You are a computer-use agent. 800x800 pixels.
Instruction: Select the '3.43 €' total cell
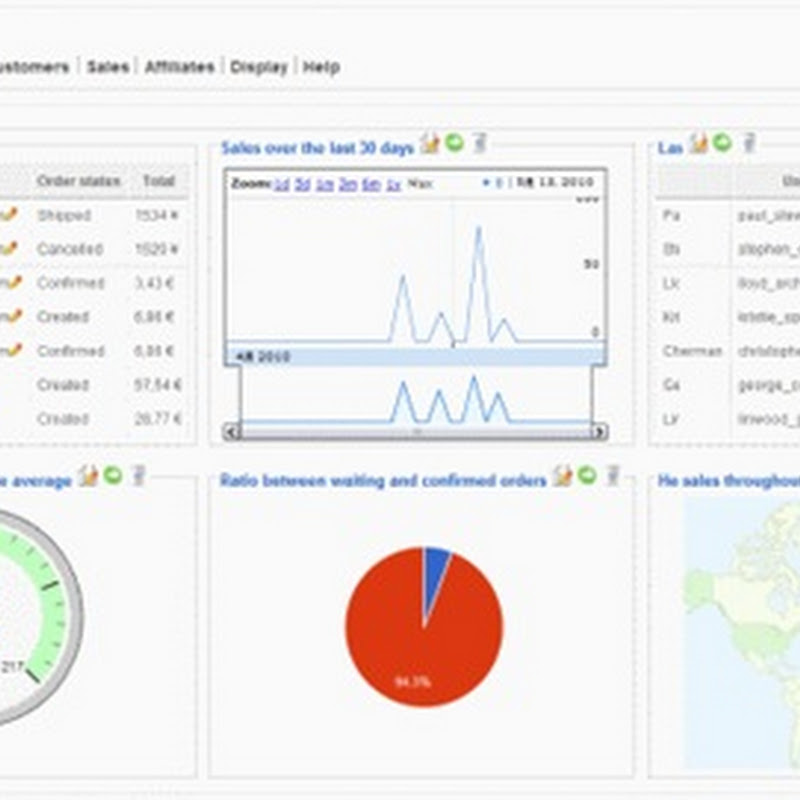154,283
